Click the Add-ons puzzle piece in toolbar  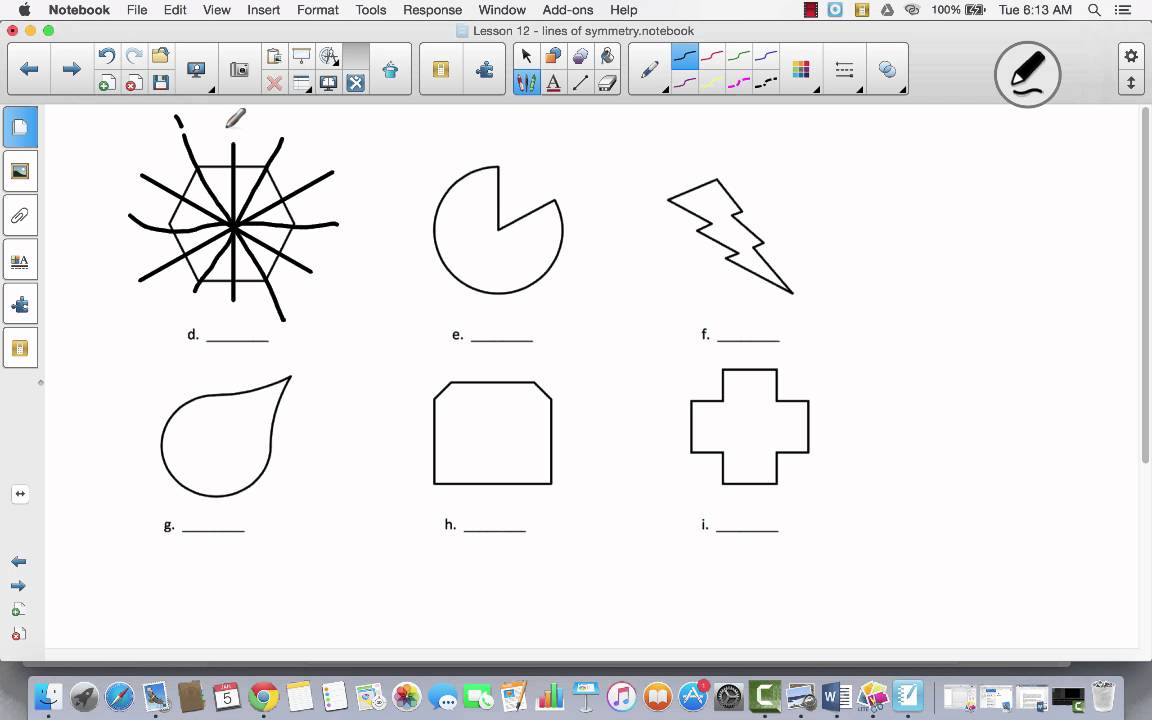click(x=484, y=69)
